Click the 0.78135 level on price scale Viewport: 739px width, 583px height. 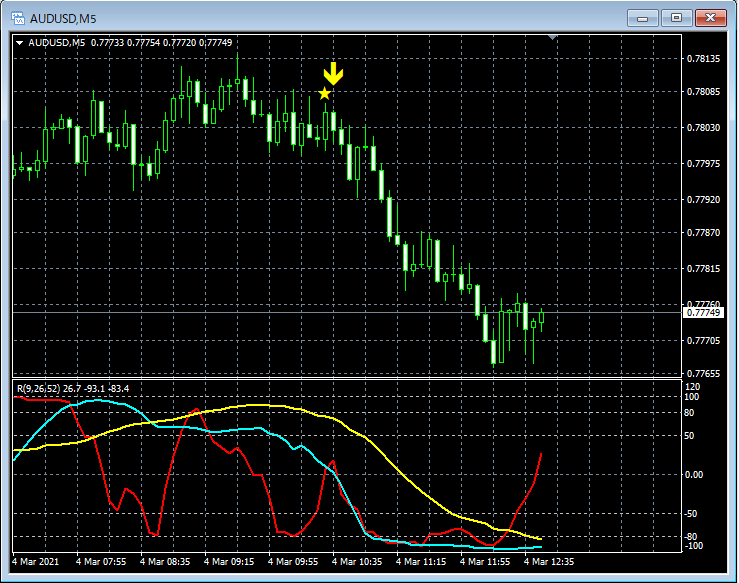(705, 59)
